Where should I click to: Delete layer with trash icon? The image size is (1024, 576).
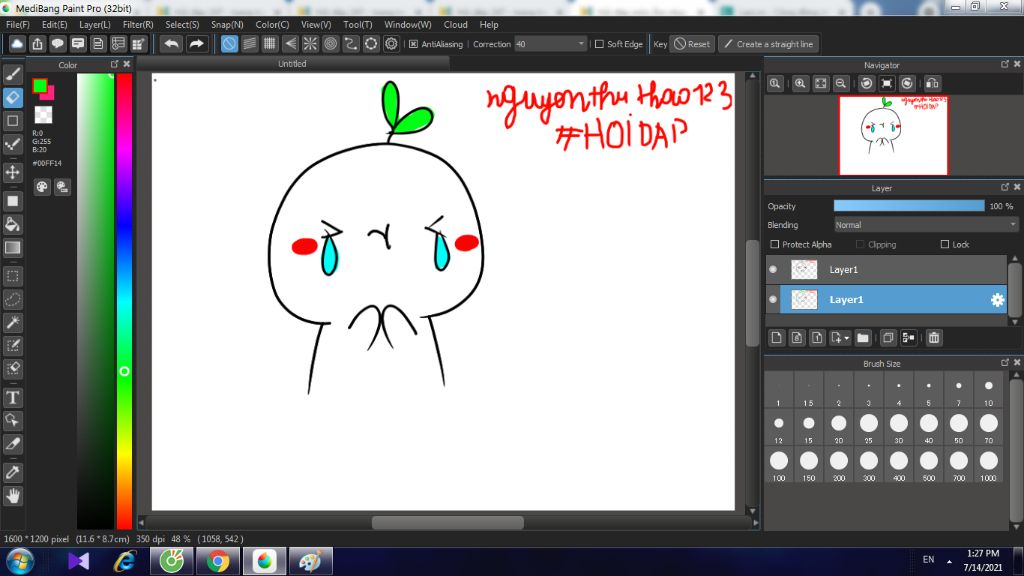click(934, 338)
